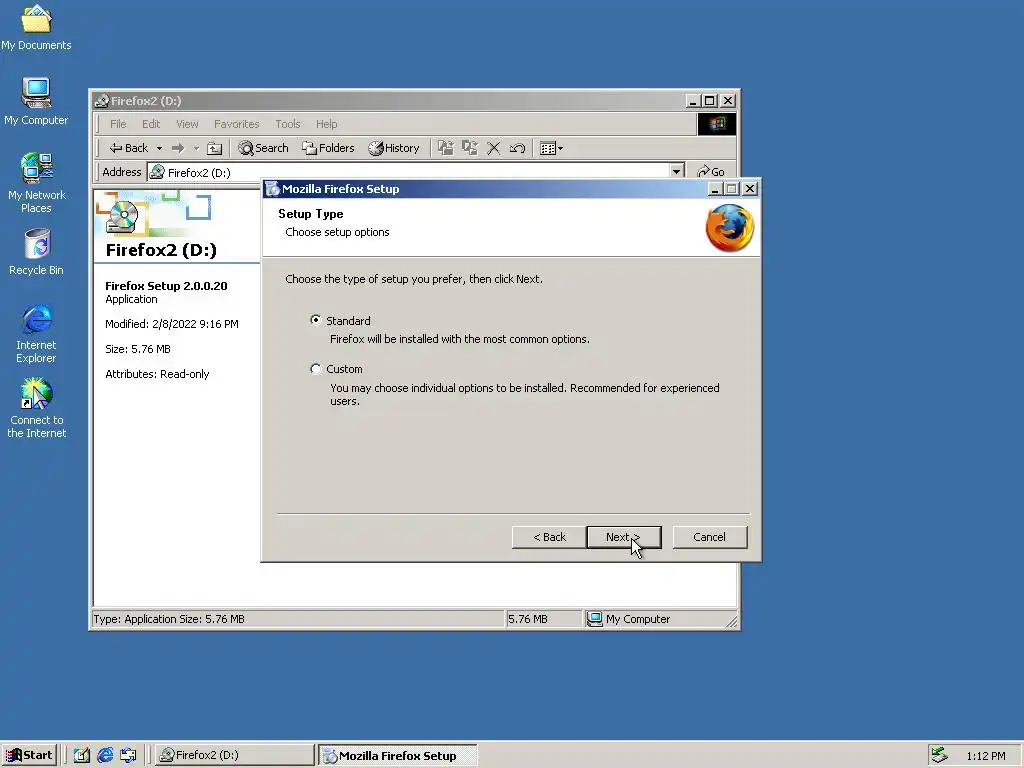Open Forward history dropdown arrow
The height and width of the screenshot is (768, 1024).
coord(196,148)
